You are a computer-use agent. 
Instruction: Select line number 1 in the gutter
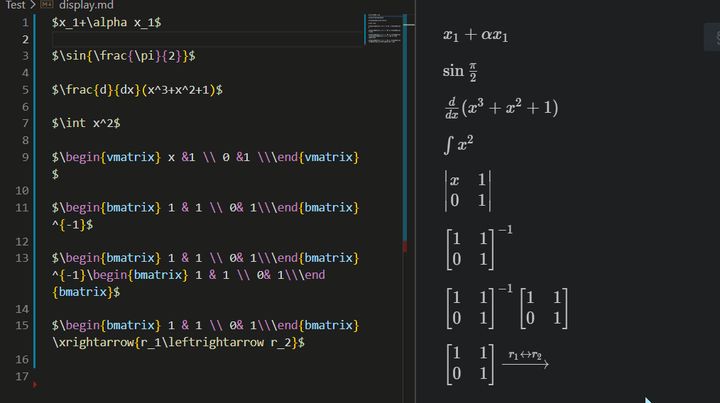[25, 22]
